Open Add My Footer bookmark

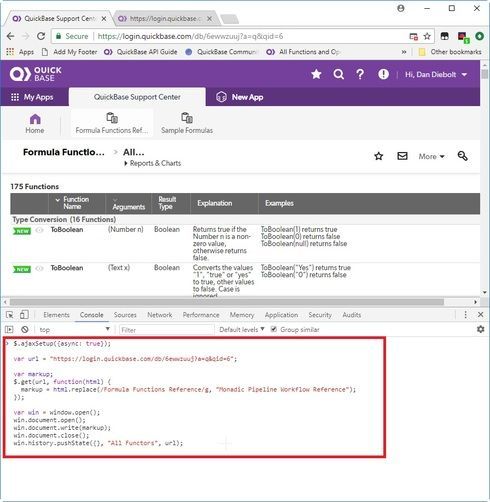(x=69, y=52)
